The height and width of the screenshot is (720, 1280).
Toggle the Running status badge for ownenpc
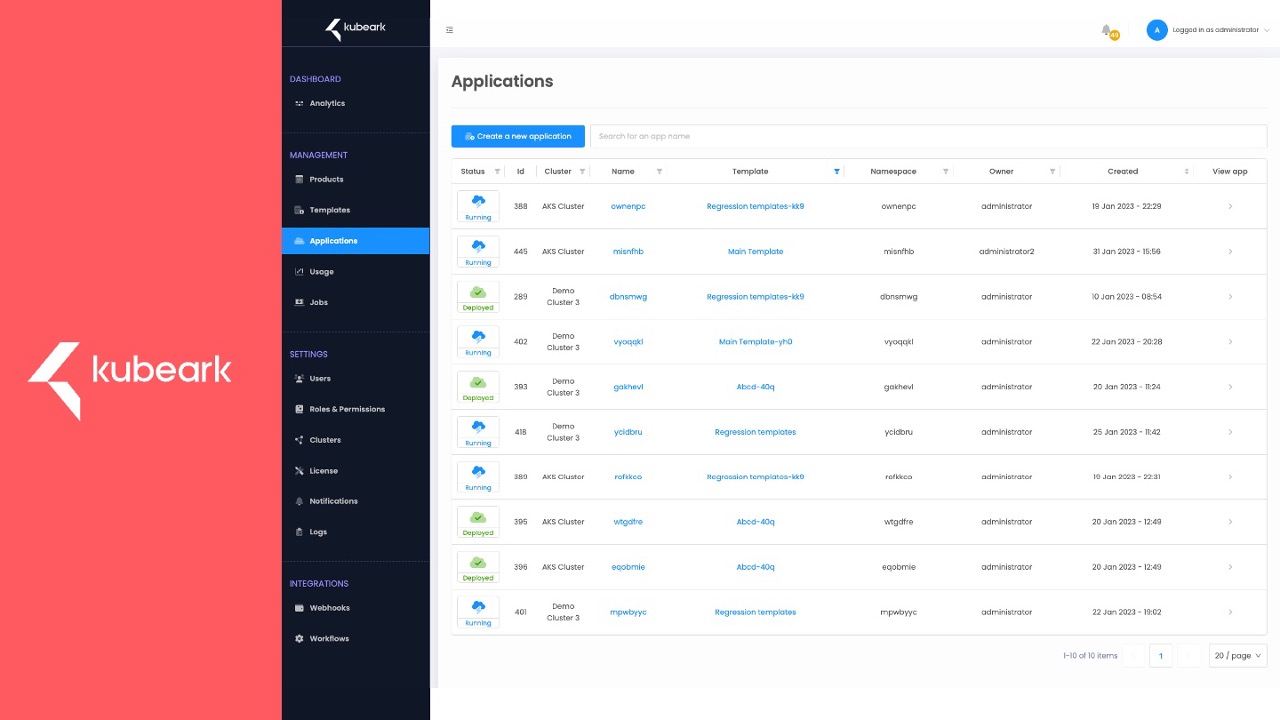coord(477,206)
